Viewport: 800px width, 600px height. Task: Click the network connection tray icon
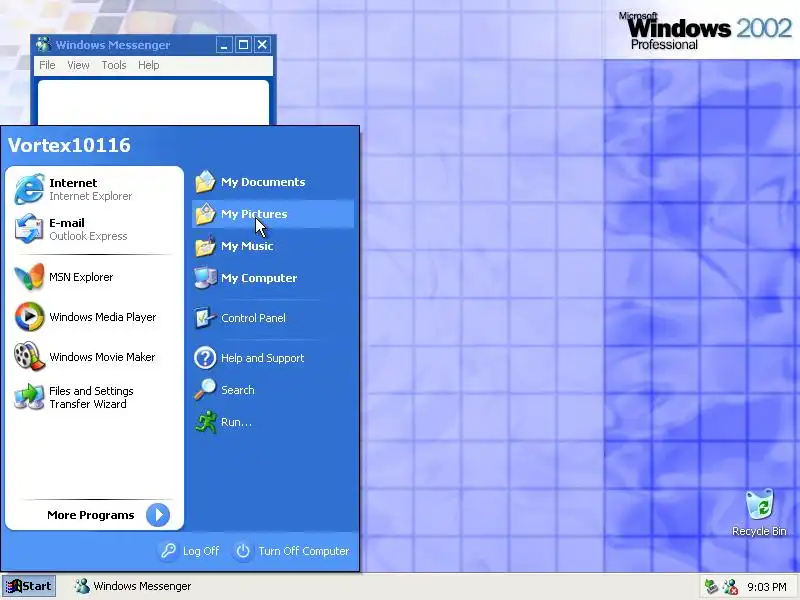tap(711, 586)
